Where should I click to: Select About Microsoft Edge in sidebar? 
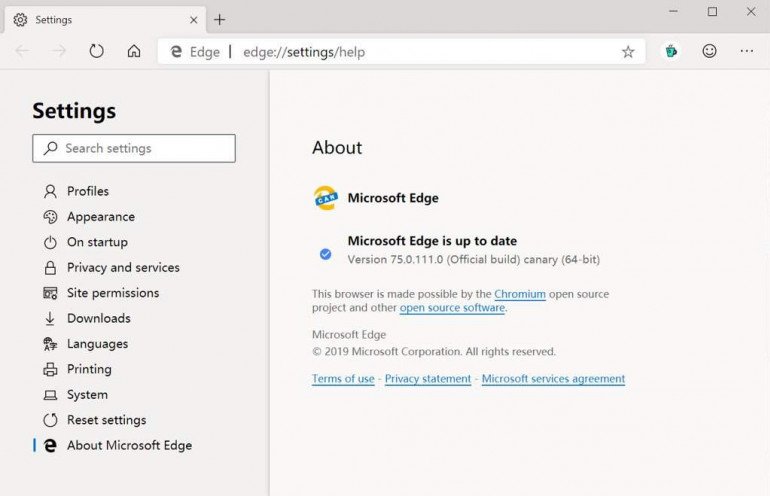coord(130,445)
